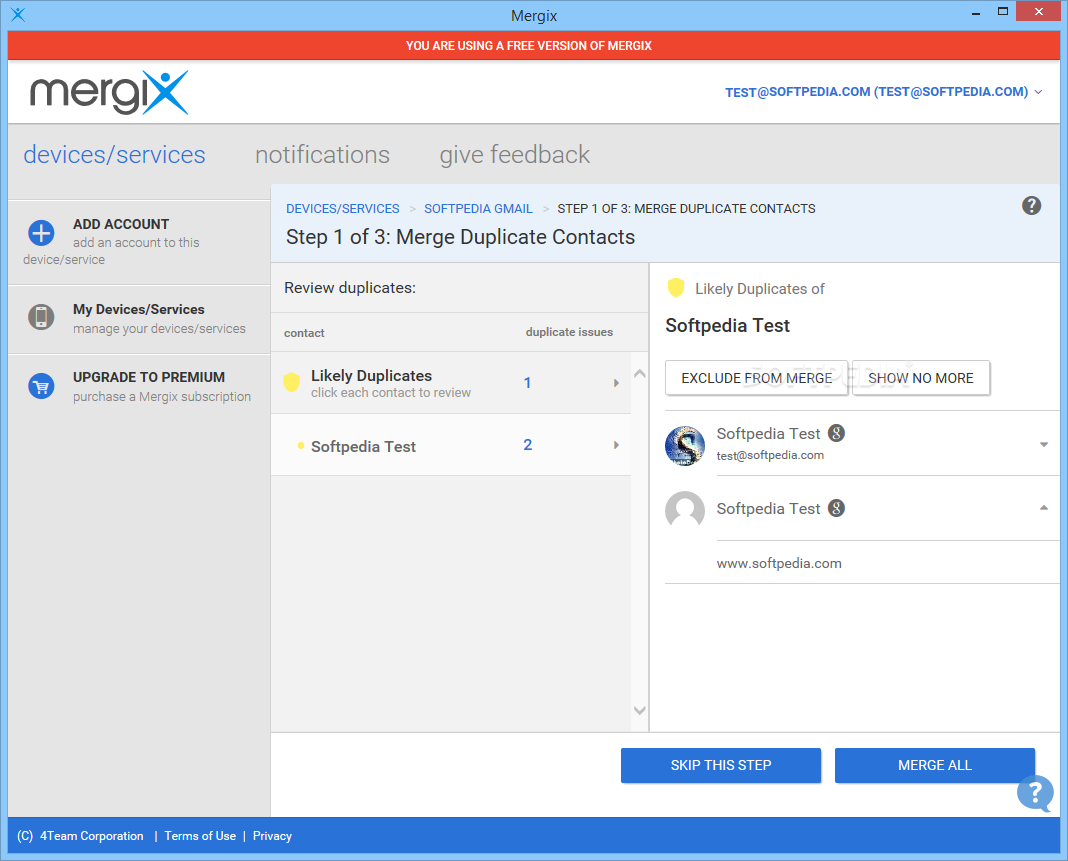The image size is (1068, 861).
Task: Switch to the notifications tab
Action: pos(322,155)
